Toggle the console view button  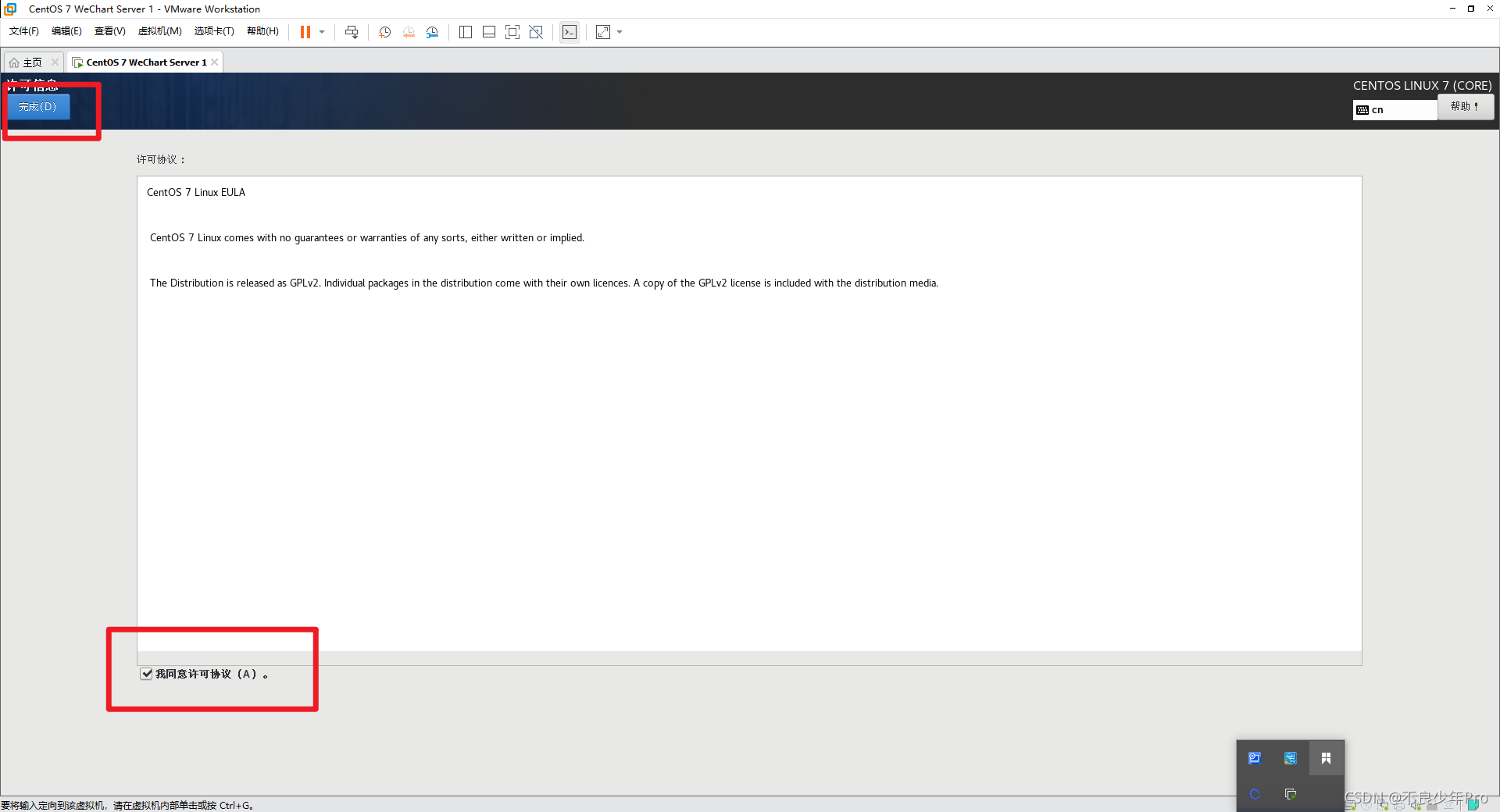pyautogui.click(x=570, y=32)
